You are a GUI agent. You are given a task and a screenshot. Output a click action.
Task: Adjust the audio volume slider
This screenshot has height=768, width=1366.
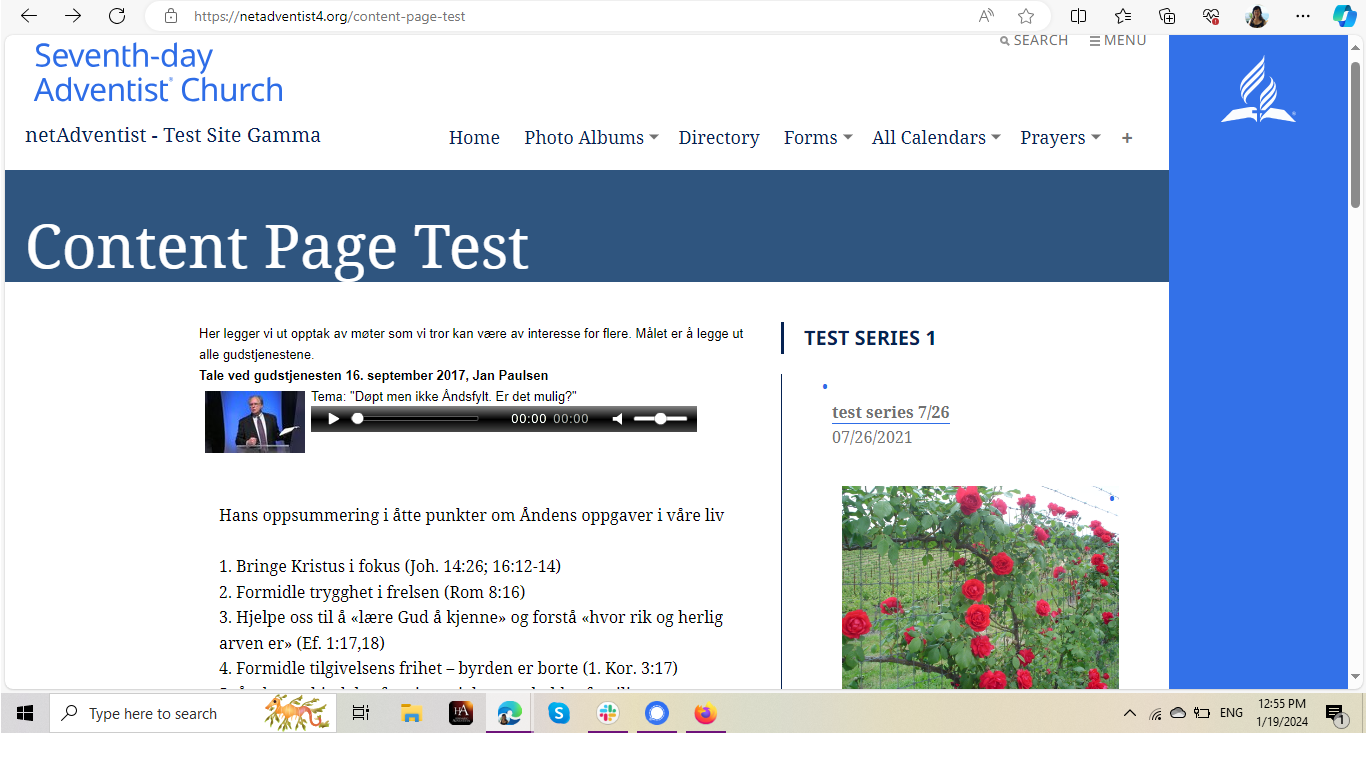pos(660,419)
